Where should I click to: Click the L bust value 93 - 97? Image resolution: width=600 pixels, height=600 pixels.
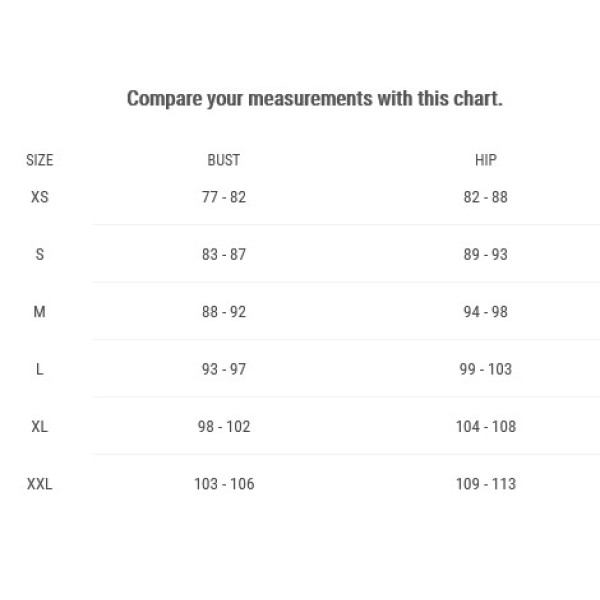[x=224, y=369]
